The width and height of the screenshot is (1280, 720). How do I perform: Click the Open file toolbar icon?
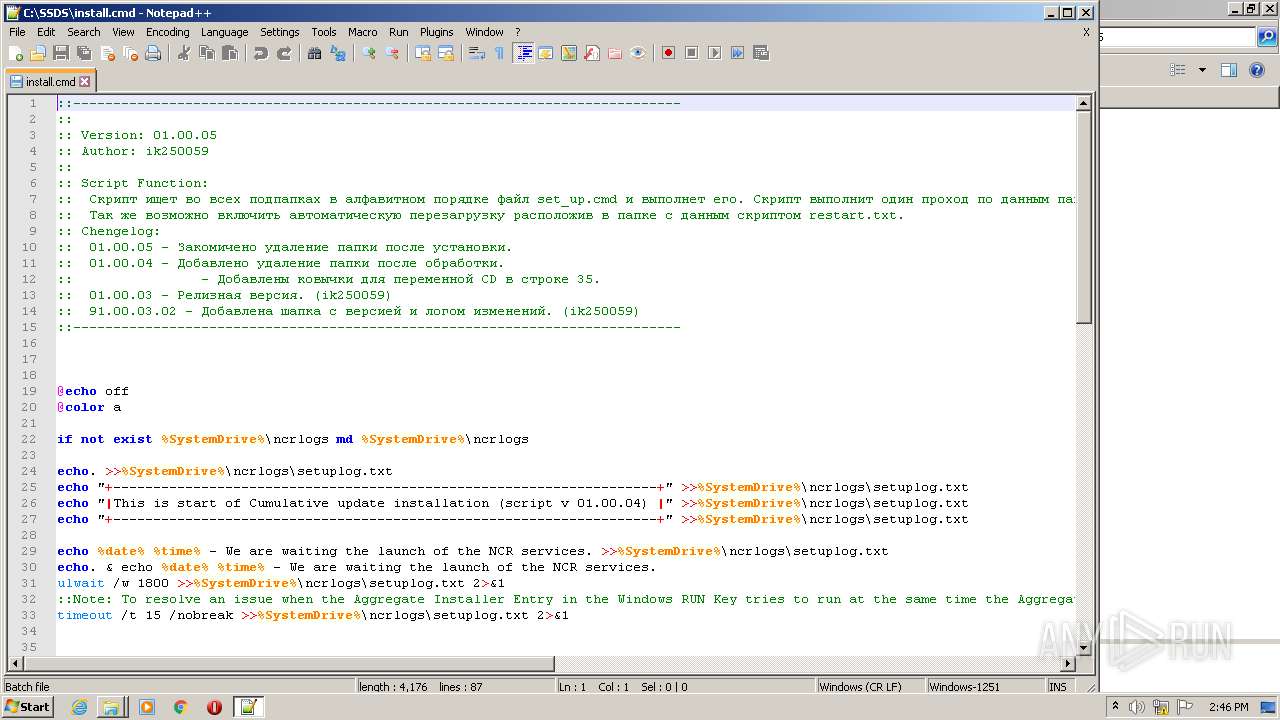coord(38,53)
